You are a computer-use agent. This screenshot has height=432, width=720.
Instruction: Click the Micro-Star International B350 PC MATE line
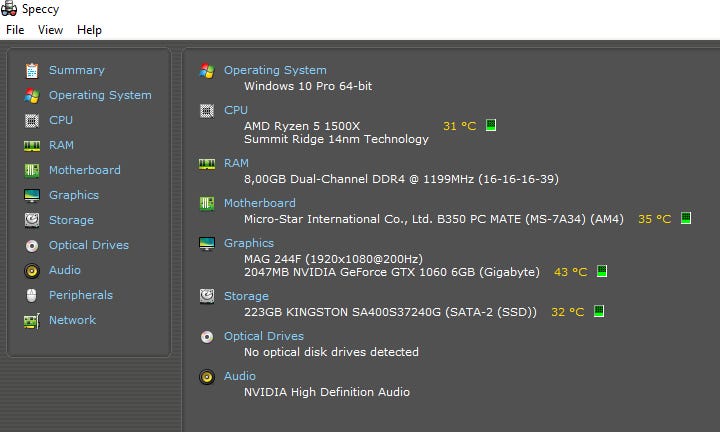coord(434,219)
